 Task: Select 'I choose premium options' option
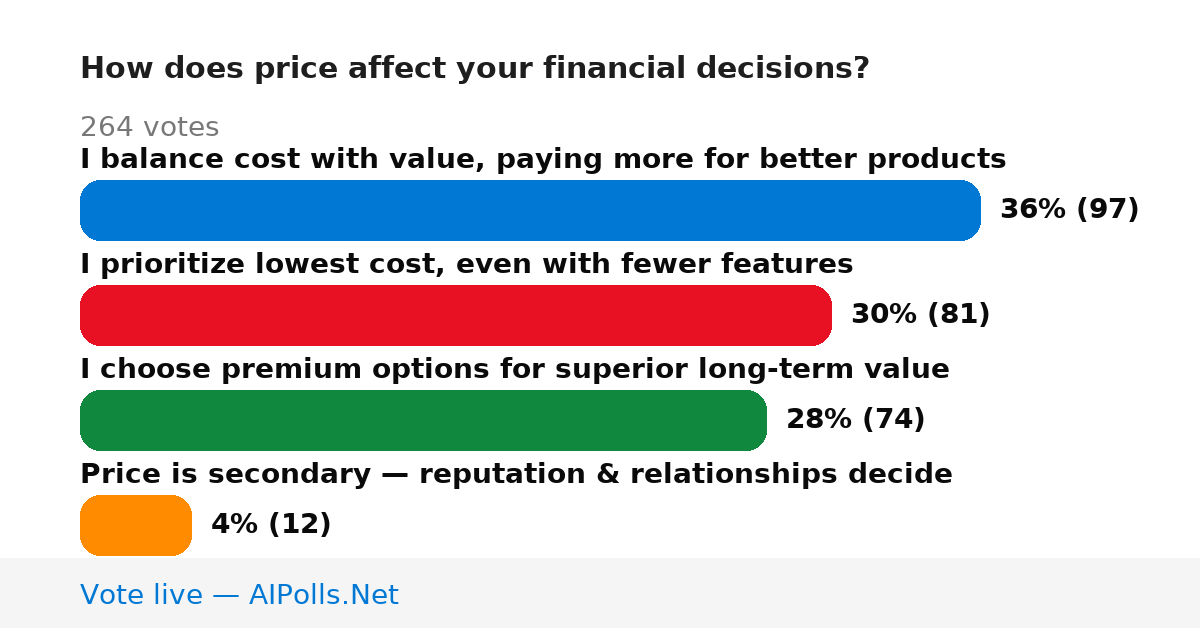(515, 369)
